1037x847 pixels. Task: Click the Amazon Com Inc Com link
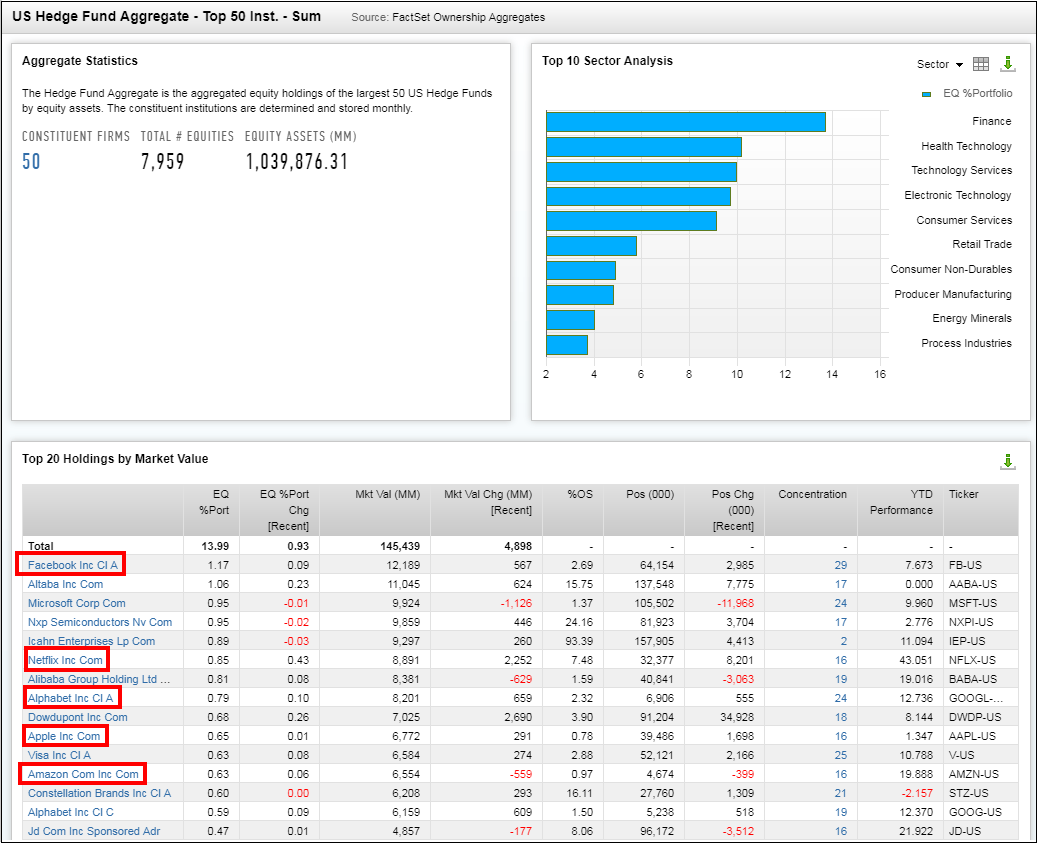point(83,774)
